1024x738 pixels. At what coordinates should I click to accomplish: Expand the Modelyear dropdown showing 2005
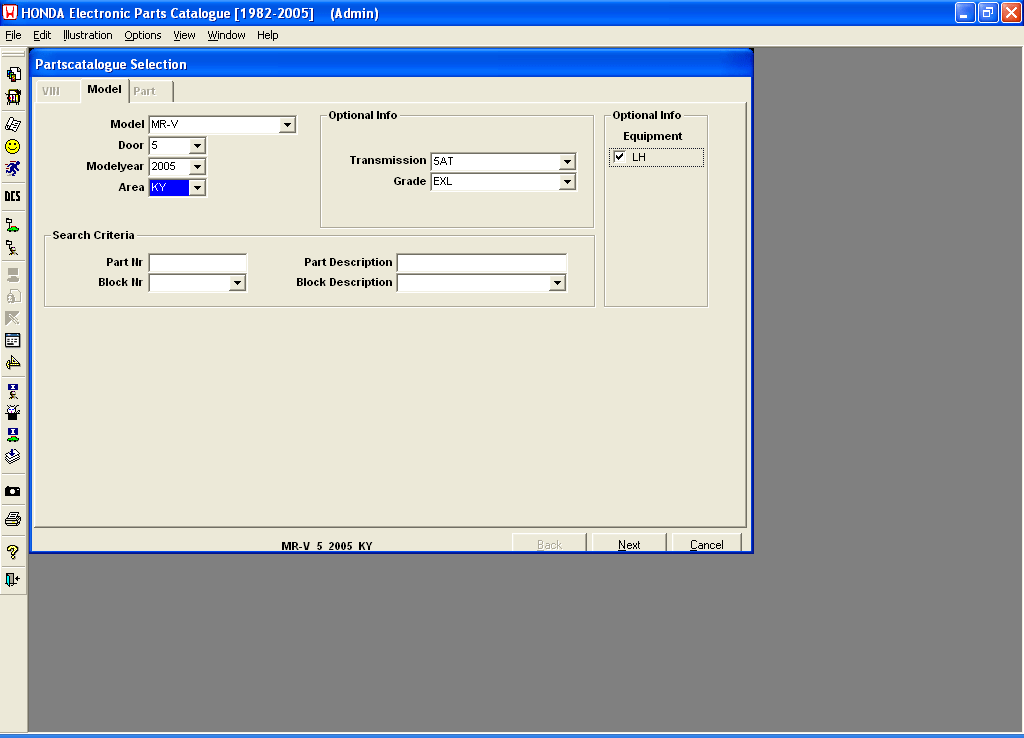(197, 167)
